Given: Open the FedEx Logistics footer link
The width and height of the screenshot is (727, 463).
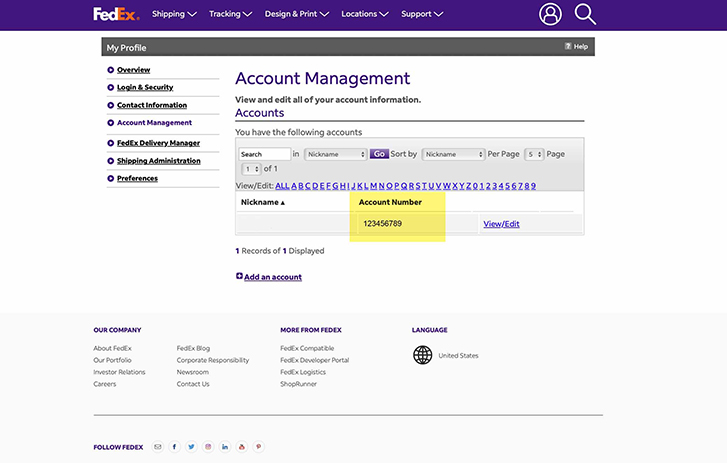Looking at the screenshot, I should (303, 372).
